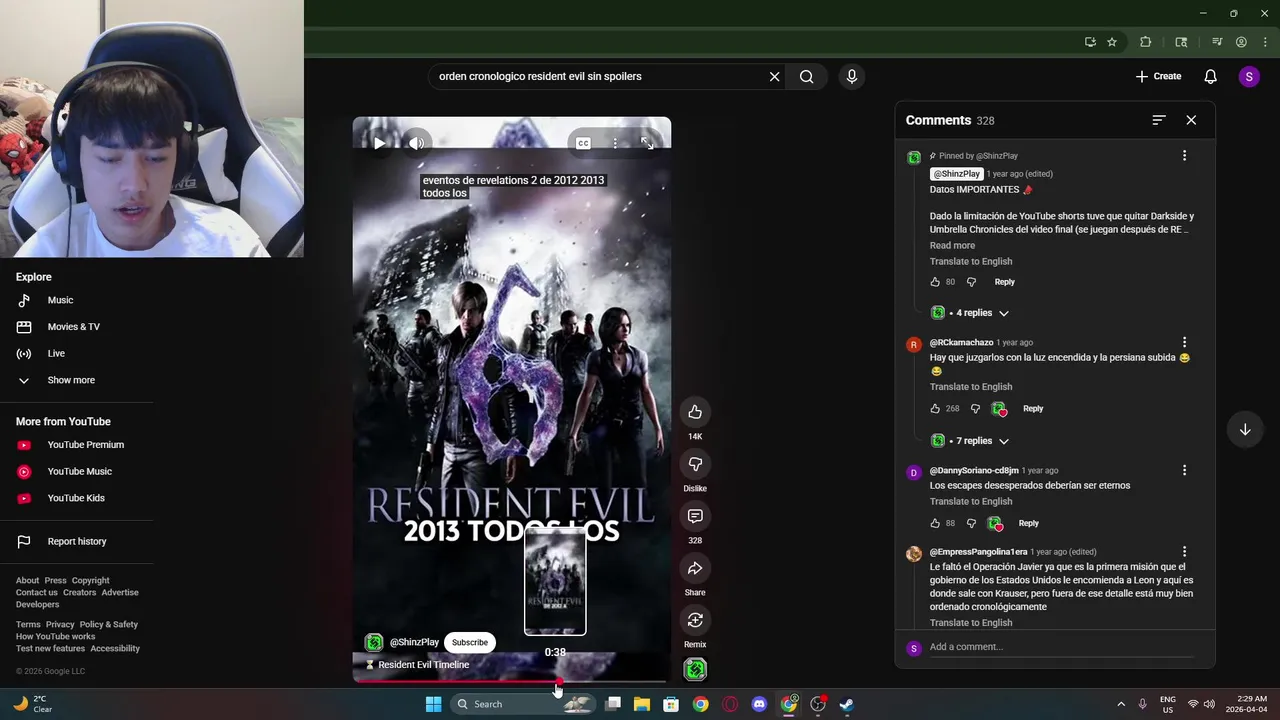Open Discord from the taskbar
The width and height of the screenshot is (1280, 720).
click(759, 704)
